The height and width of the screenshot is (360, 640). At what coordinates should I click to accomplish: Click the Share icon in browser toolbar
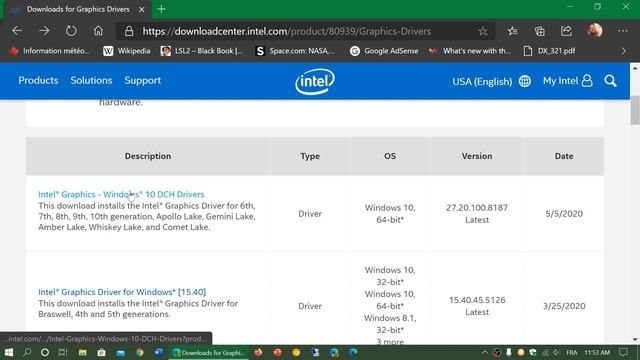click(566, 31)
